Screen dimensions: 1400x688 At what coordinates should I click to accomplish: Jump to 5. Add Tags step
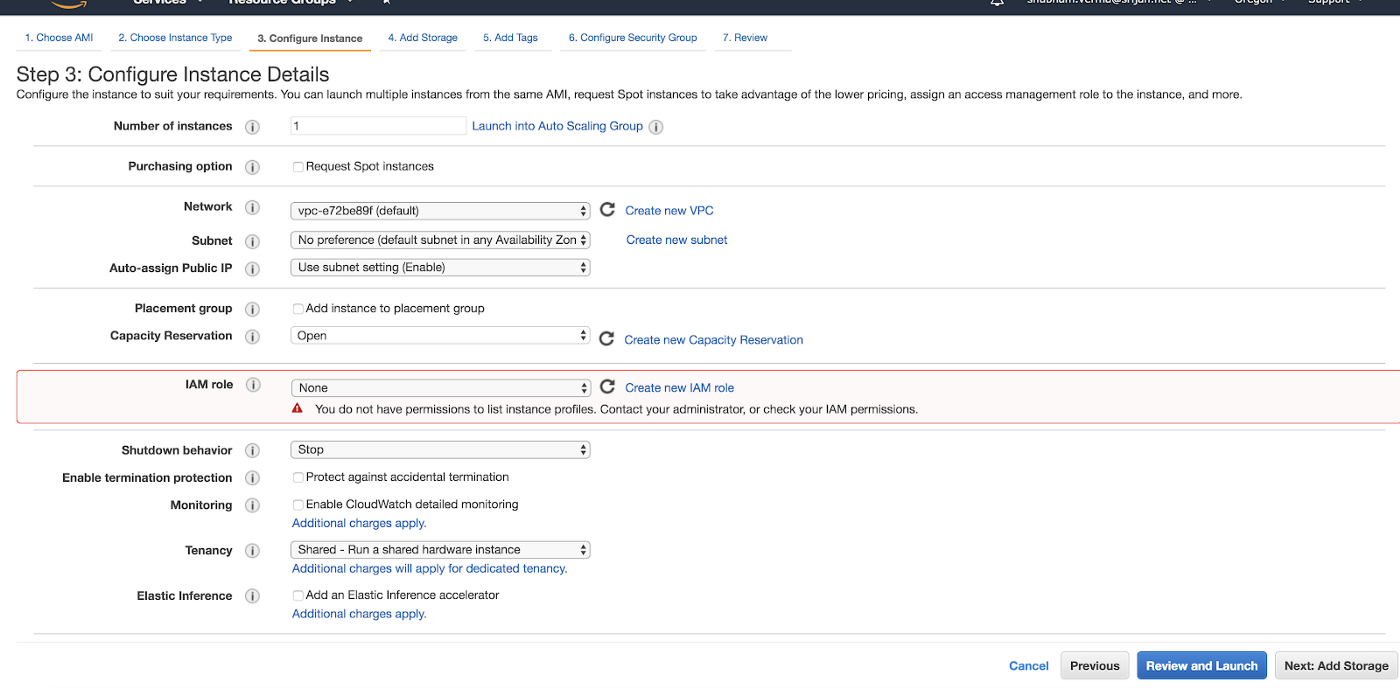click(510, 38)
